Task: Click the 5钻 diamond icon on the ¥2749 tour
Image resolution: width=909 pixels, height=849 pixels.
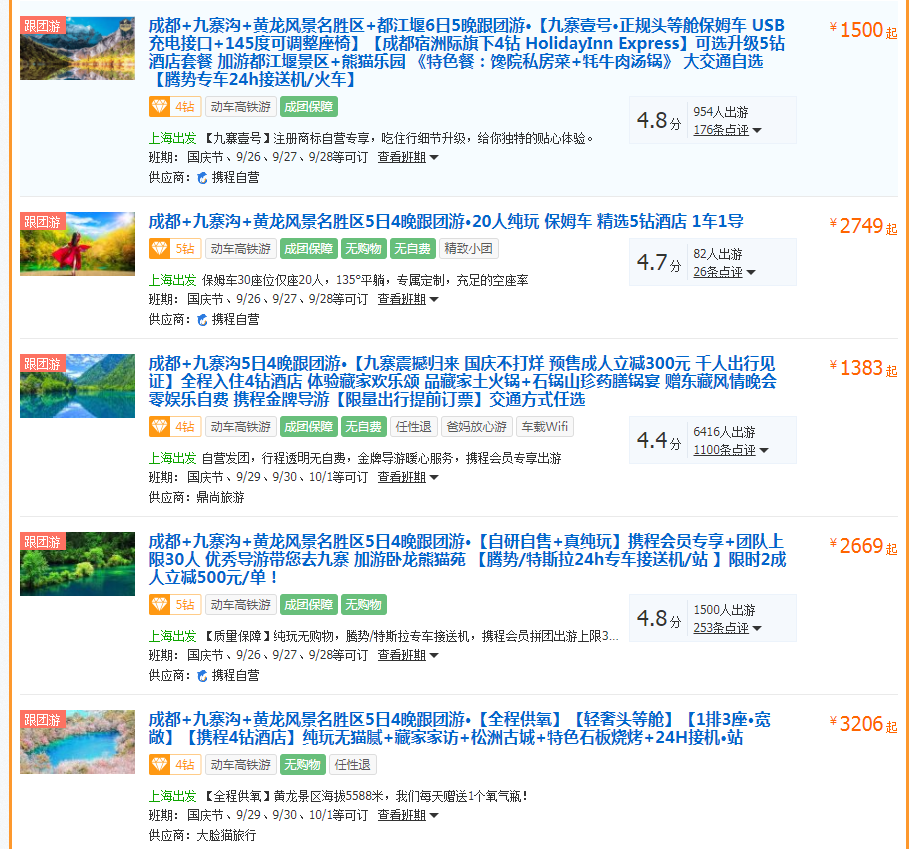Action: coord(160,249)
